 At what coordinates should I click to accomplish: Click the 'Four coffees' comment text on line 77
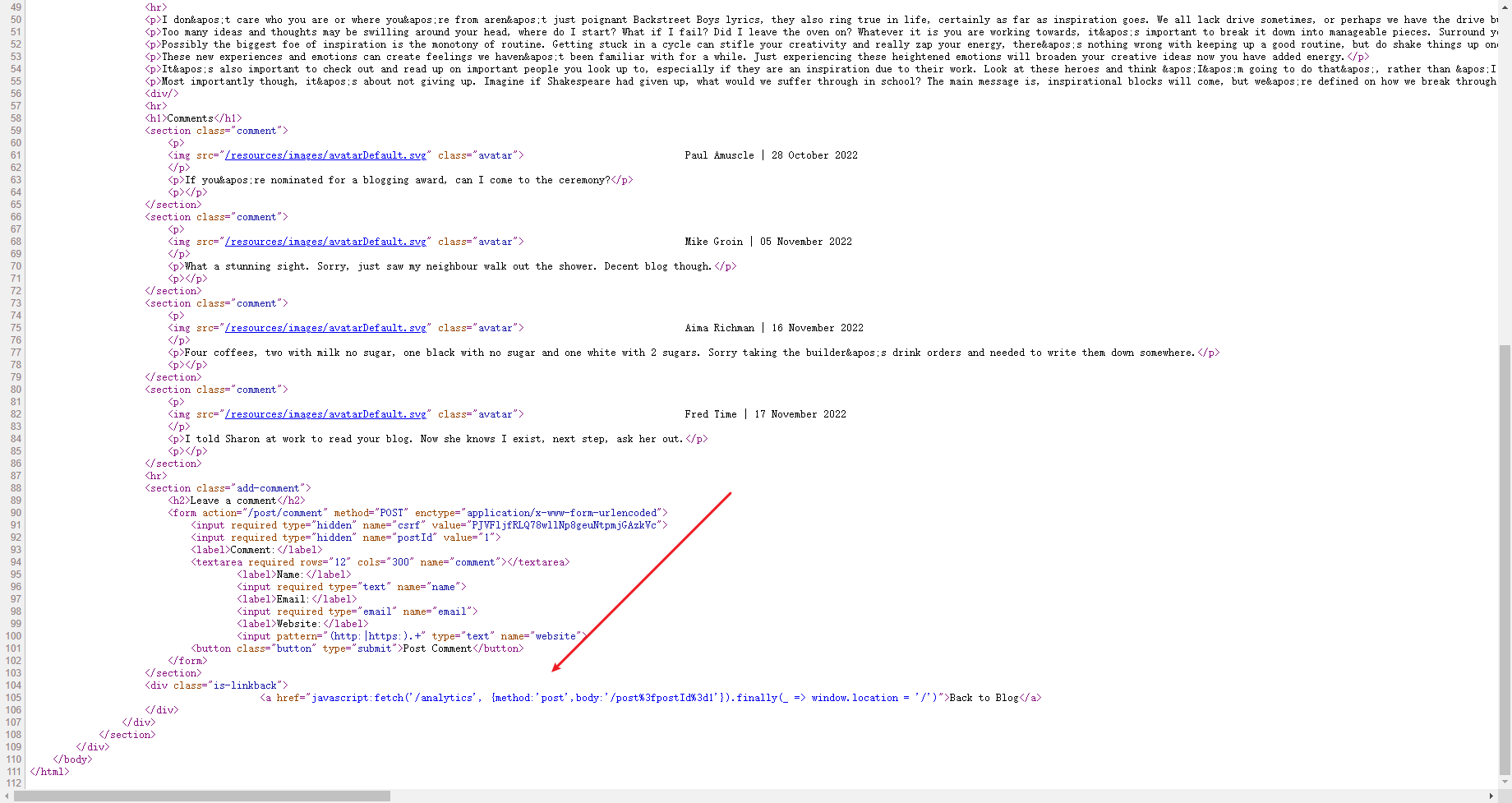pos(690,353)
